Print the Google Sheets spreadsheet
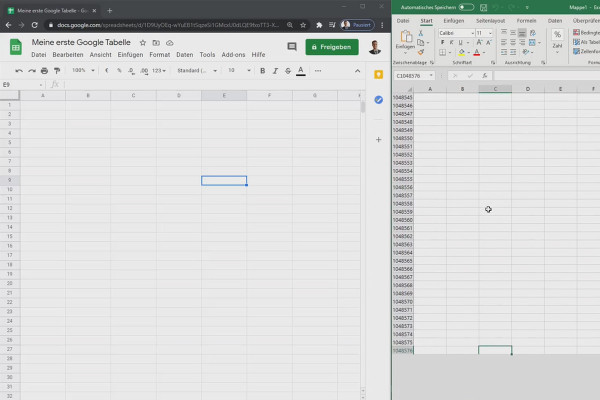 pyautogui.click(x=44, y=71)
